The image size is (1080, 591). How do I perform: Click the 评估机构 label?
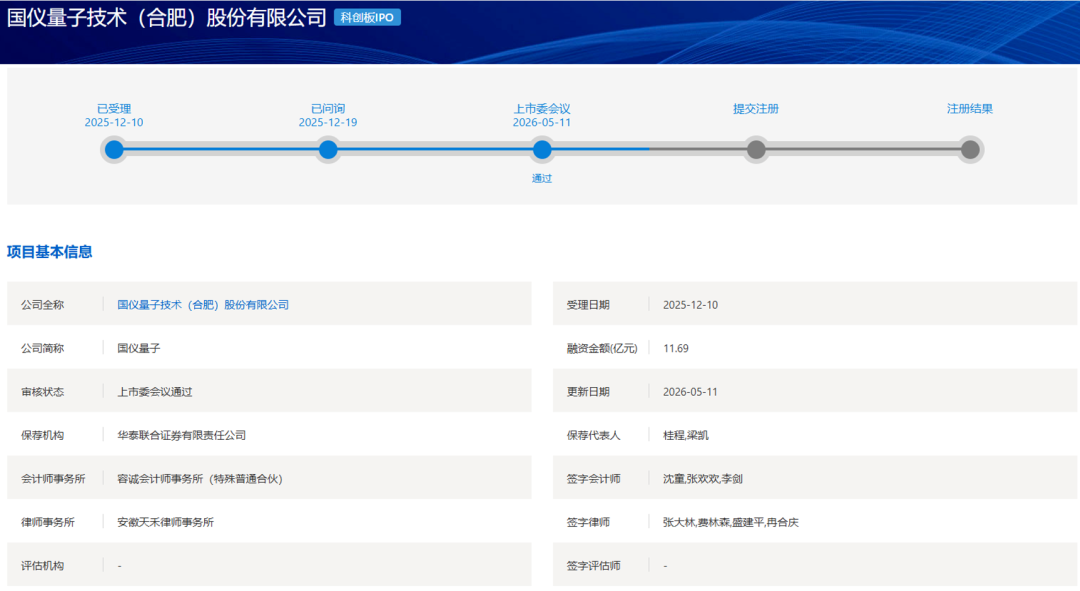(x=43, y=566)
